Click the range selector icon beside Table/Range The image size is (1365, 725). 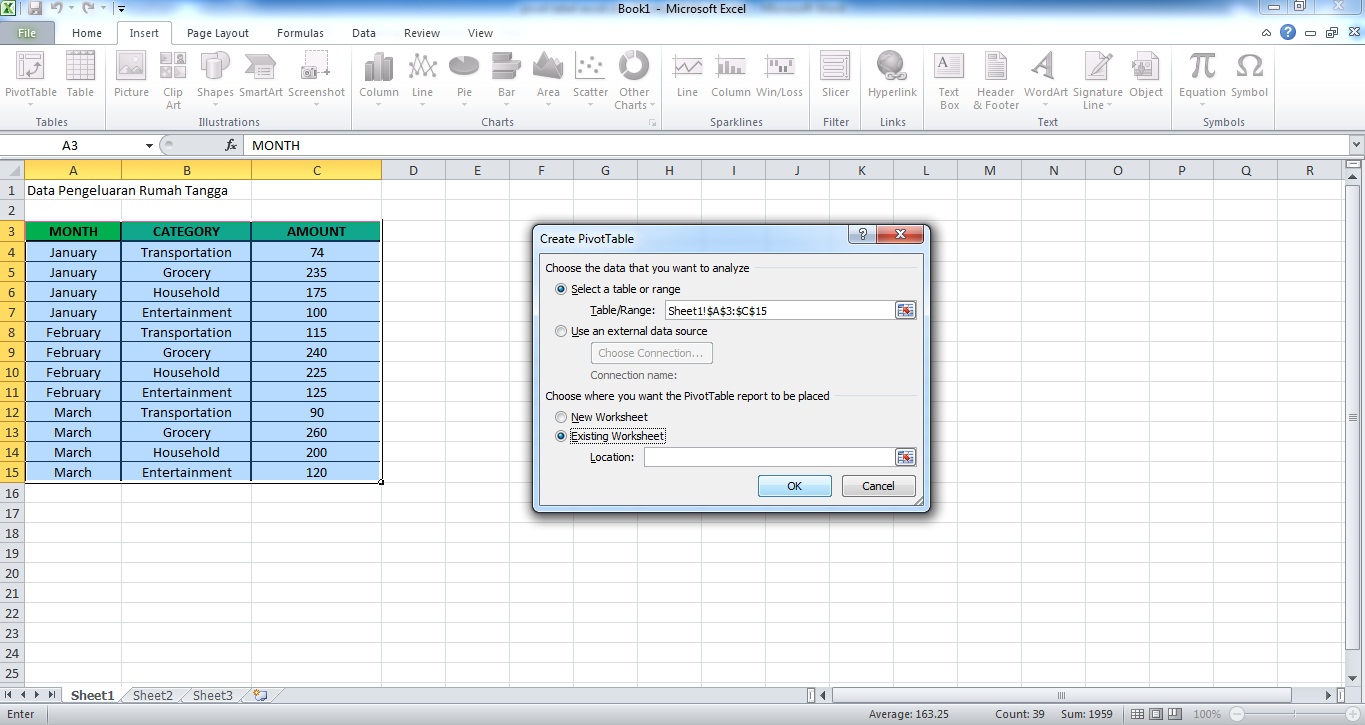tap(906, 310)
